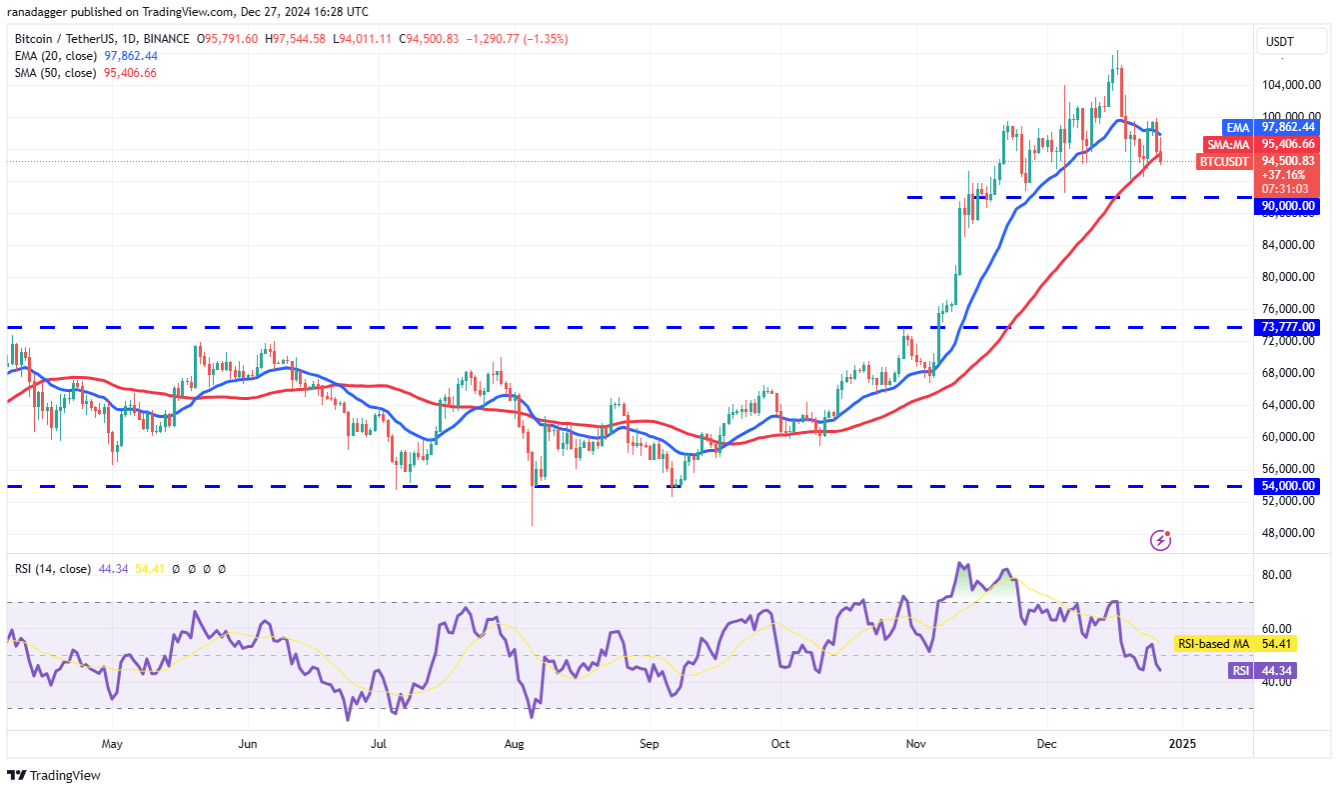Click the BTCUSDT last price tag
1339x793 pixels.
[1225, 160]
